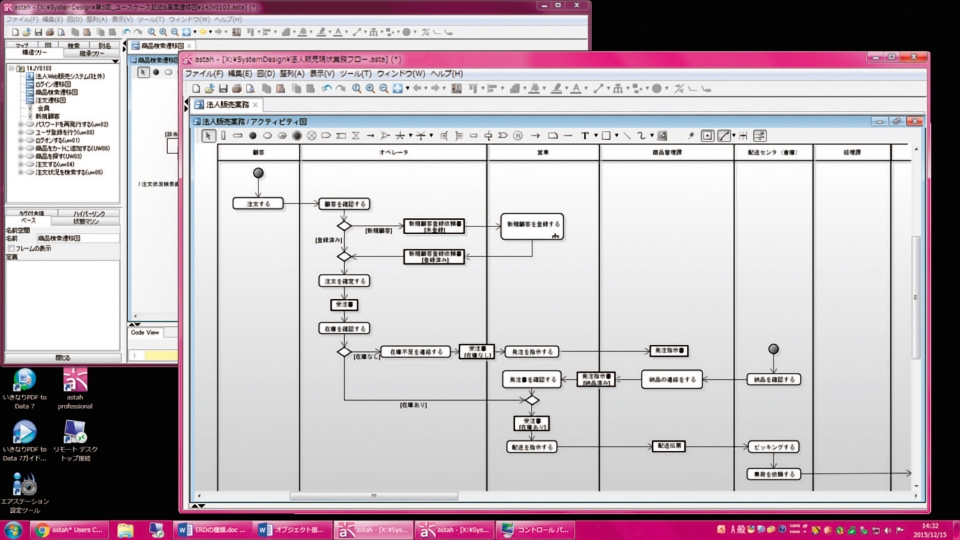Click the 名前 input field in back window
Viewport: 960px width, 540px height.
[x=77, y=238]
